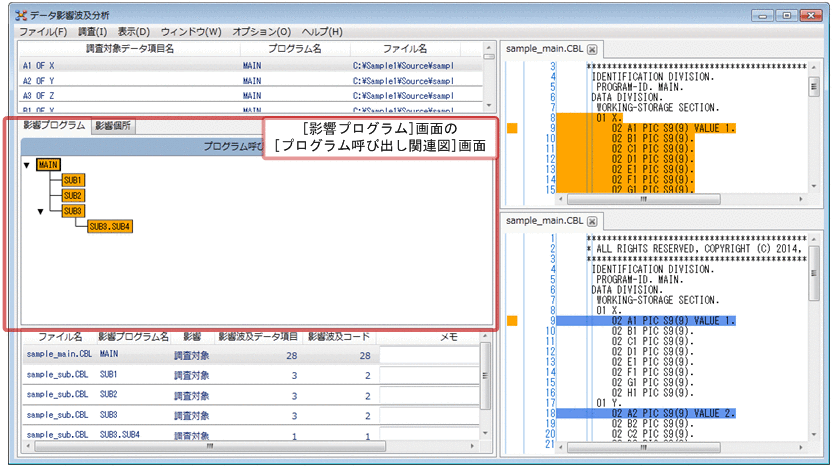Click orange marker beside lower editor line 9
Viewport: 833px width, 468px height.
pyautogui.click(x=512, y=321)
